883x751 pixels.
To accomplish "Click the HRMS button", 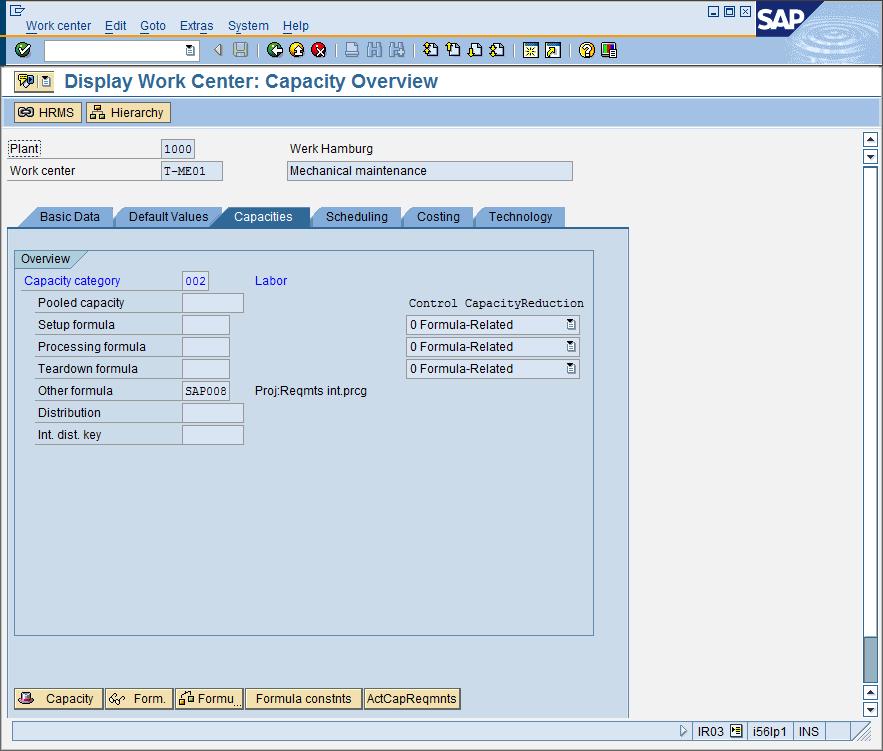I will click(48, 113).
